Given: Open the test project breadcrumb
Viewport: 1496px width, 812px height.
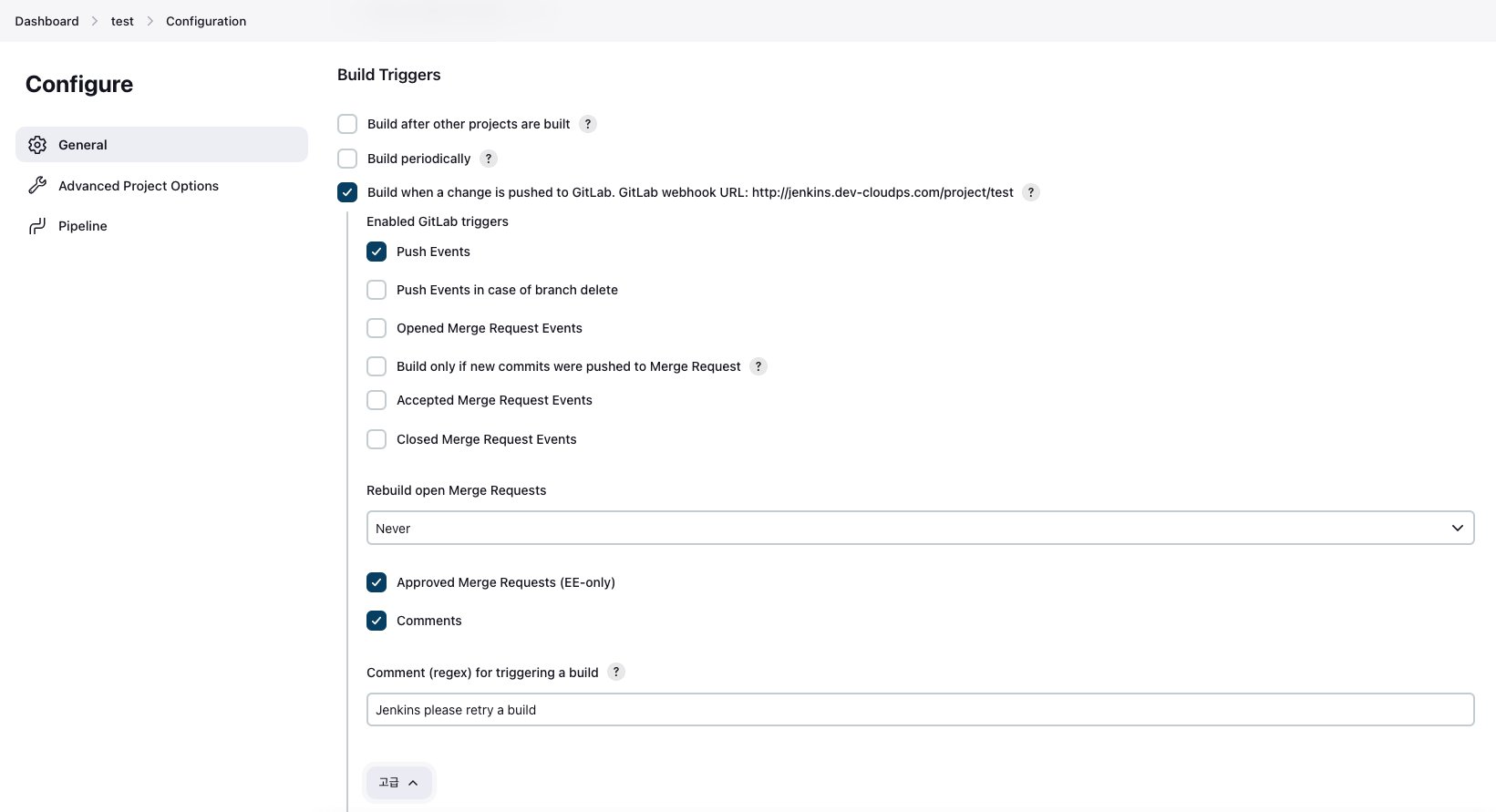Looking at the screenshot, I should pyautogui.click(x=122, y=21).
